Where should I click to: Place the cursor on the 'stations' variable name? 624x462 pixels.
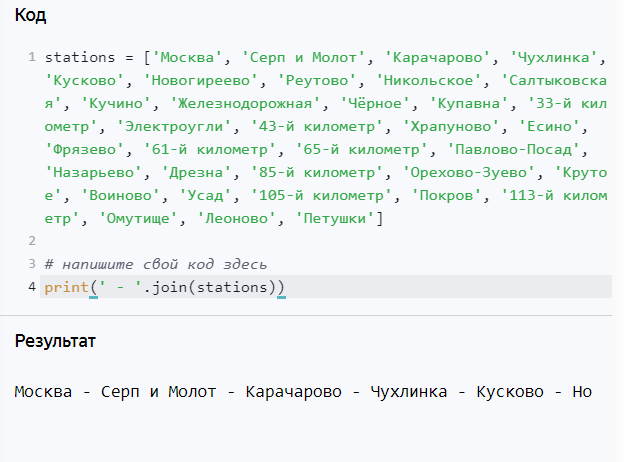pyautogui.click(x=80, y=57)
